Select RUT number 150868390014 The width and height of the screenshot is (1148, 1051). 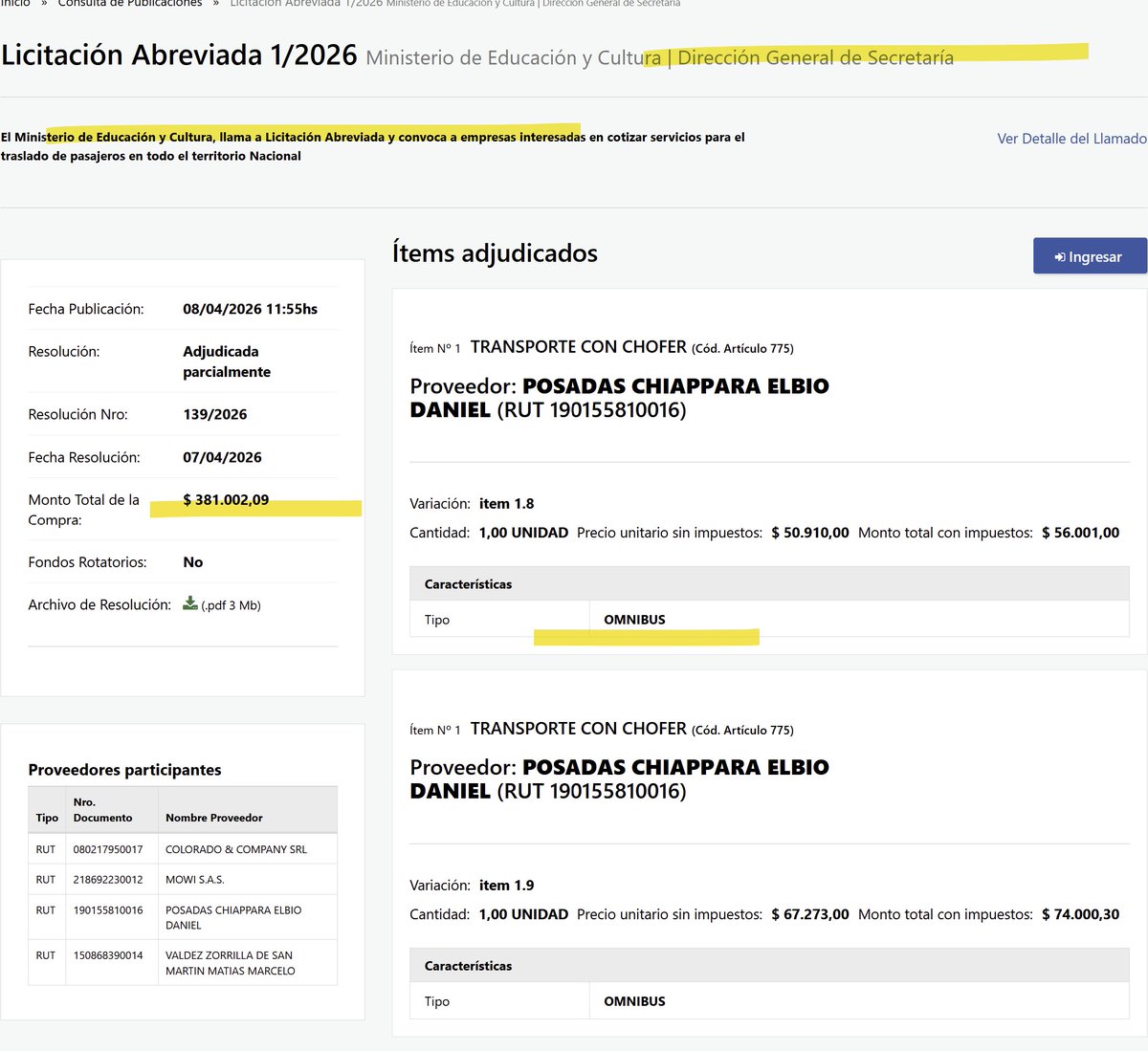point(108,955)
